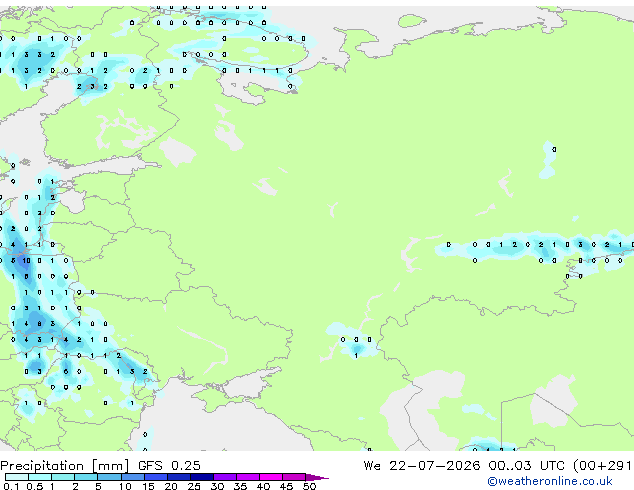Click the '(00+291' forecast hour text
The image size is (634, 490).
602,466
